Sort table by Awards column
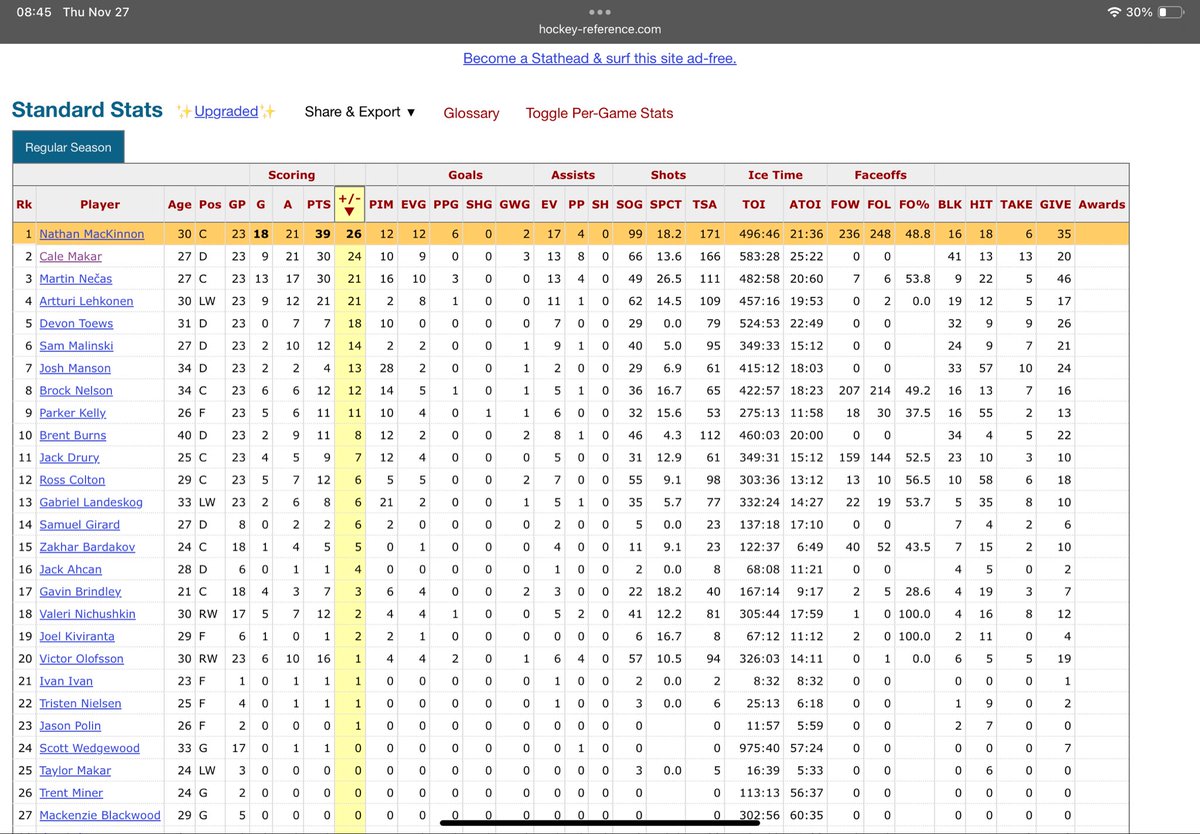Image resolution: width=1200 pixels, height=834 pixels. click(1102, 204)
